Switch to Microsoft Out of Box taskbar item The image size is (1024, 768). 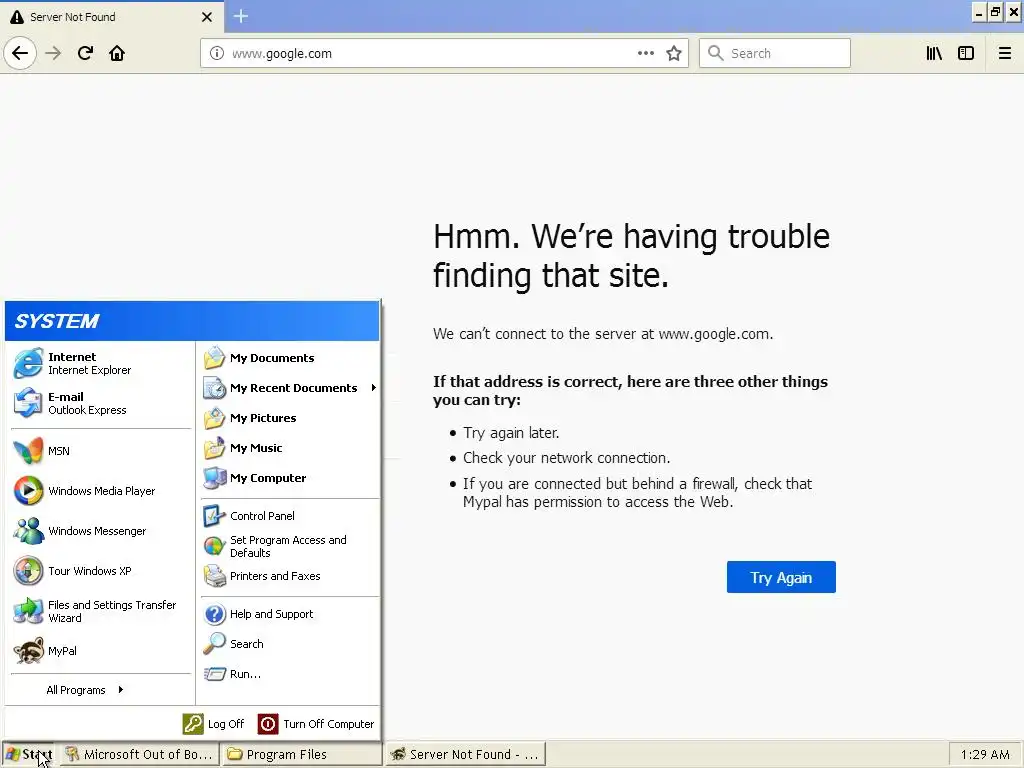point(139,754)
